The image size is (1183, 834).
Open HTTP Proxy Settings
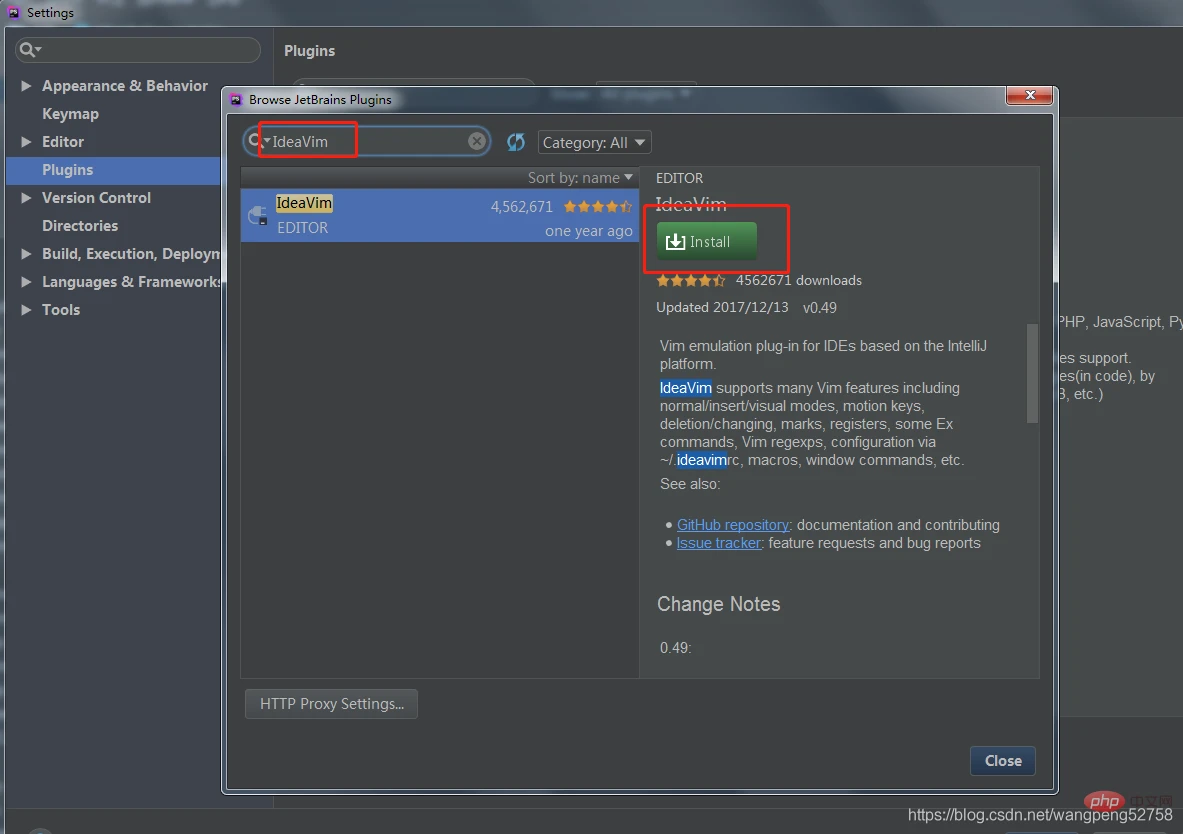coord(331,704)
